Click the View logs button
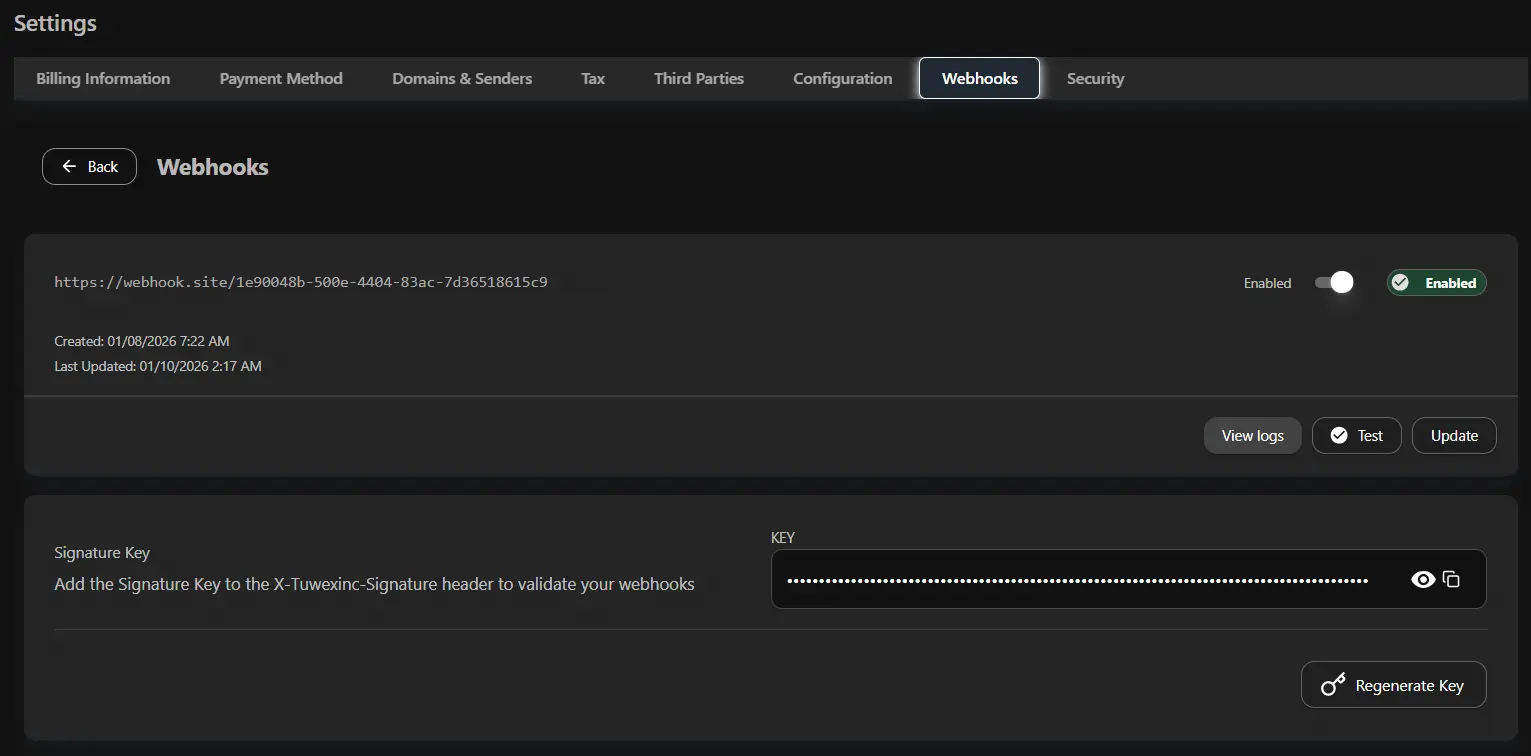The width and height of the screenshot is (1531, 756). click(x=1252, y=435)
